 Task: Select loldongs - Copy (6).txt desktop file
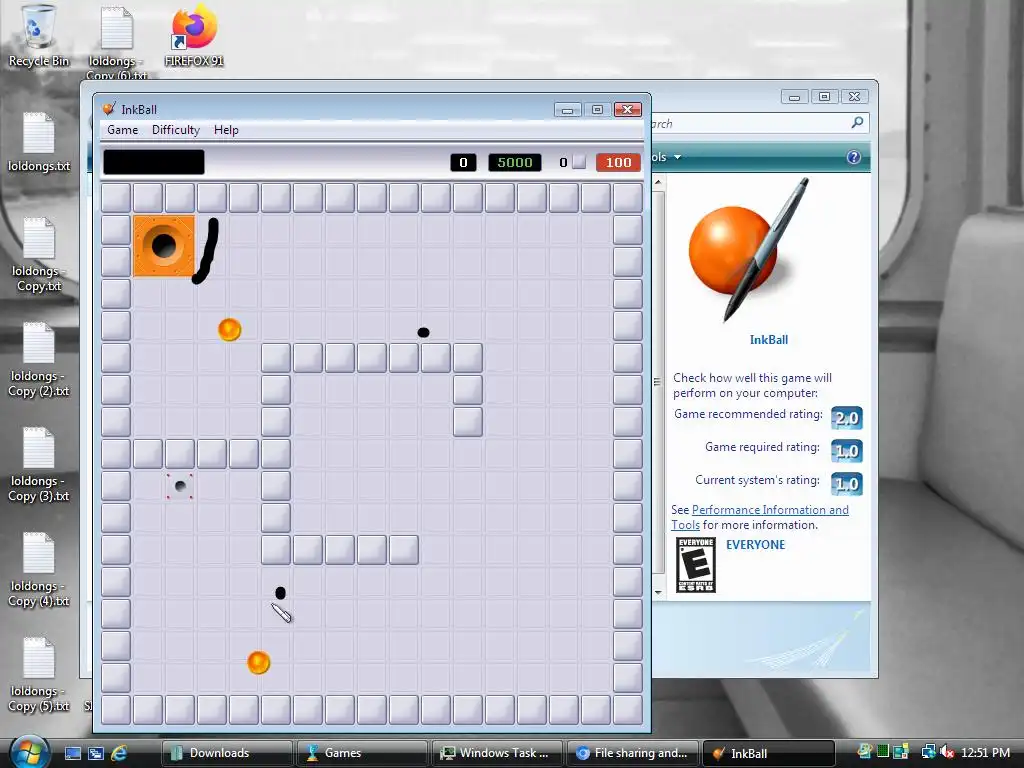(x=117, y=42)
